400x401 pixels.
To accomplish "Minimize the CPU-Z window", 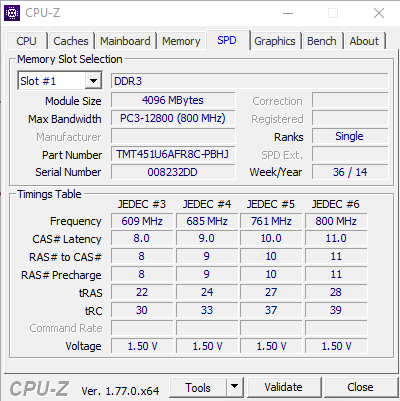I will (288, 13).
